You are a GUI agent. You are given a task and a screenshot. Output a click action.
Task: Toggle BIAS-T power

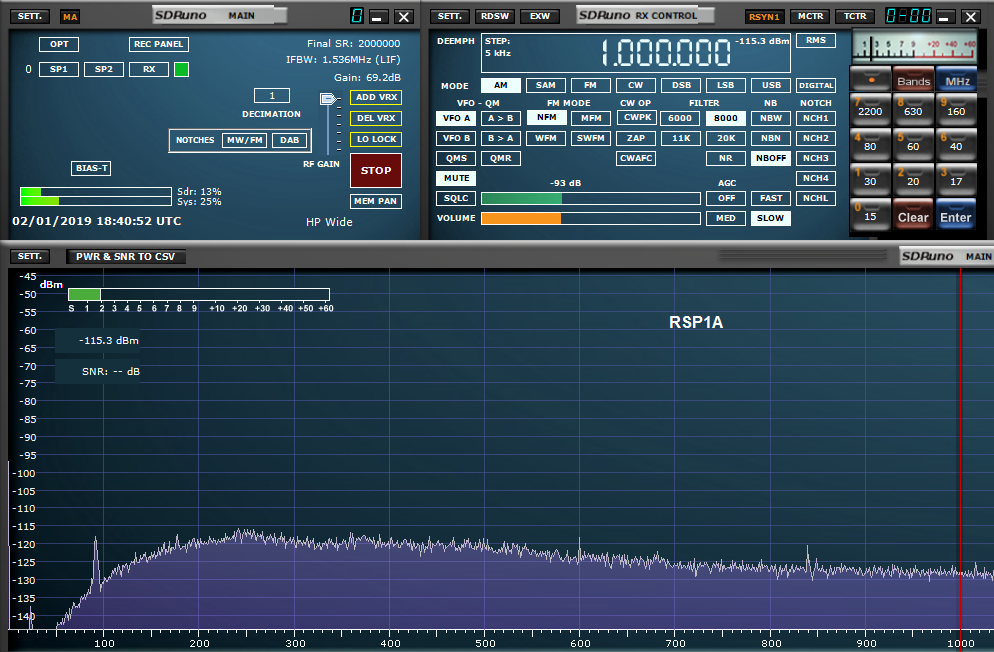[91, 168]
